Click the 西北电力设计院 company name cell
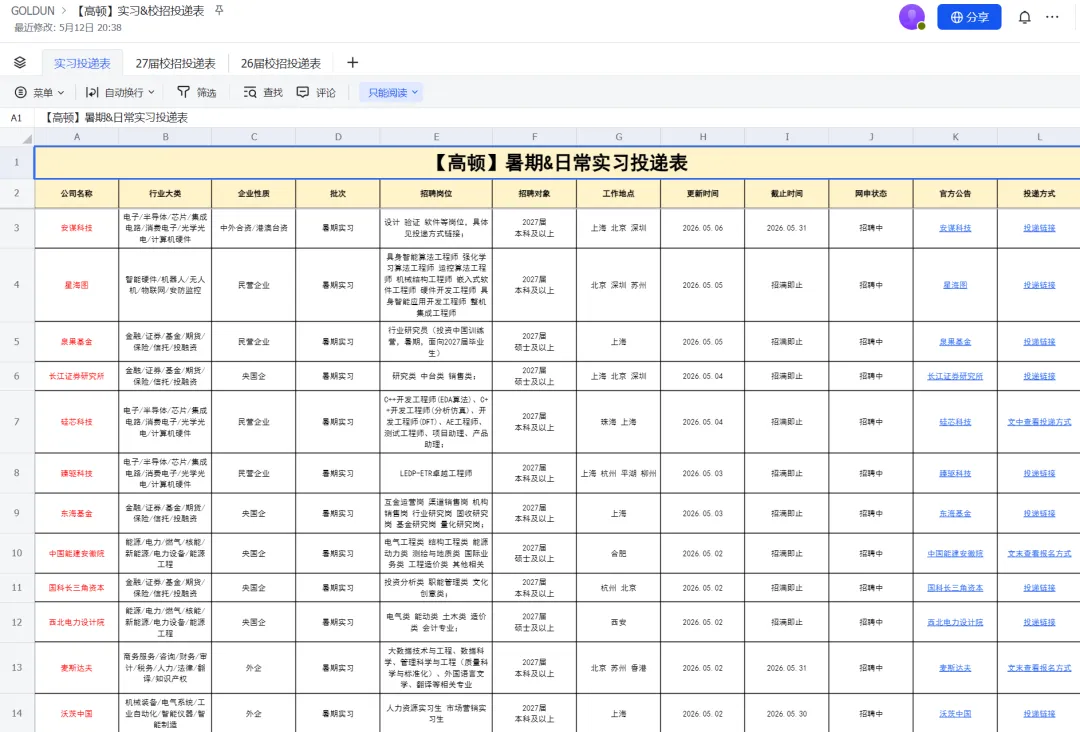 [x=76, y=623]
